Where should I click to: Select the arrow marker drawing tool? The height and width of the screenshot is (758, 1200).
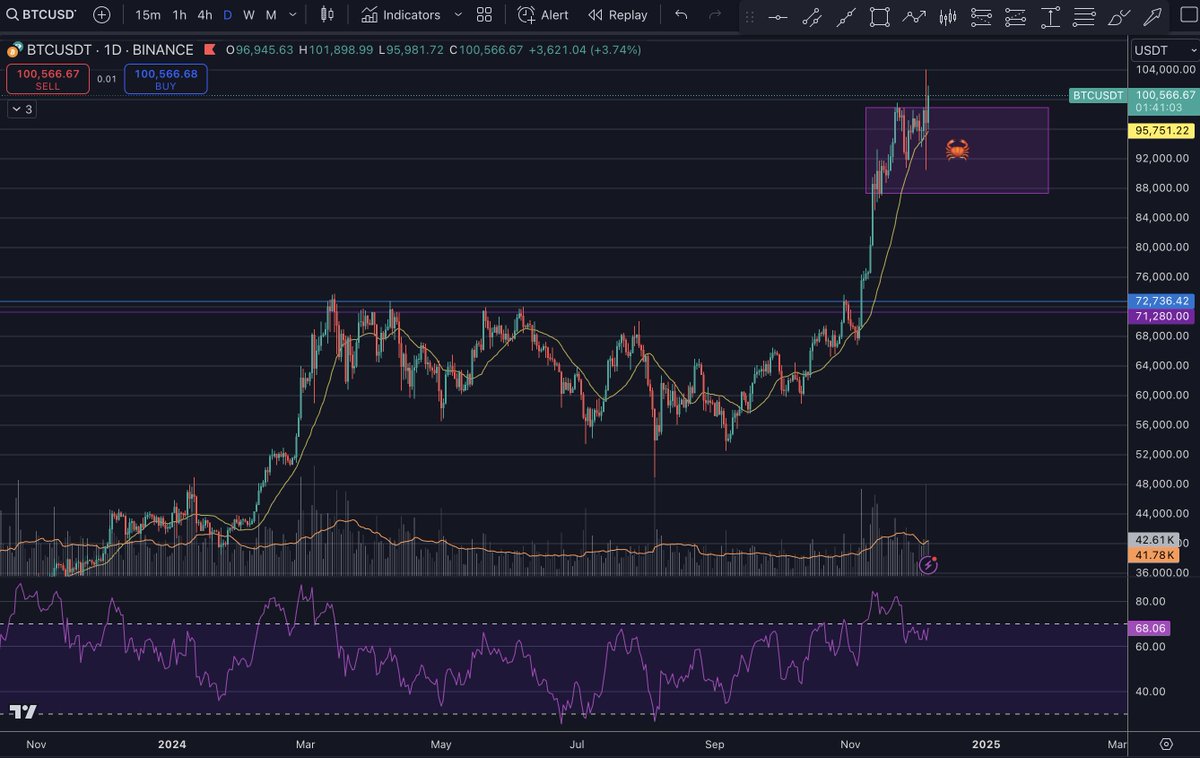click(x=1153, y=16)
